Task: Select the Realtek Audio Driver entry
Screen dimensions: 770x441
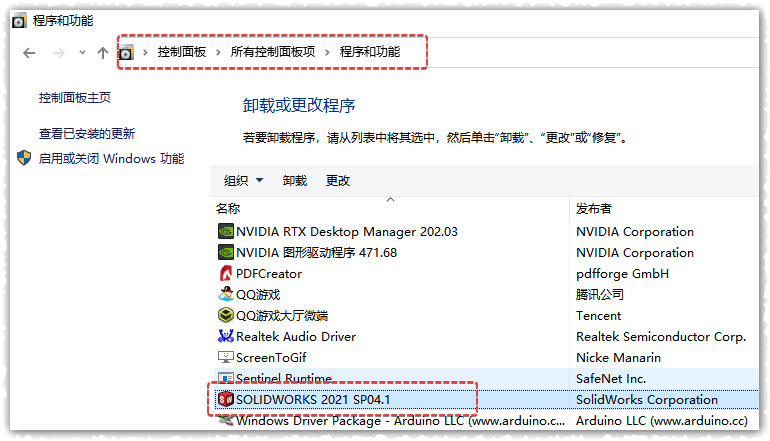Action: tap(296, 337)
